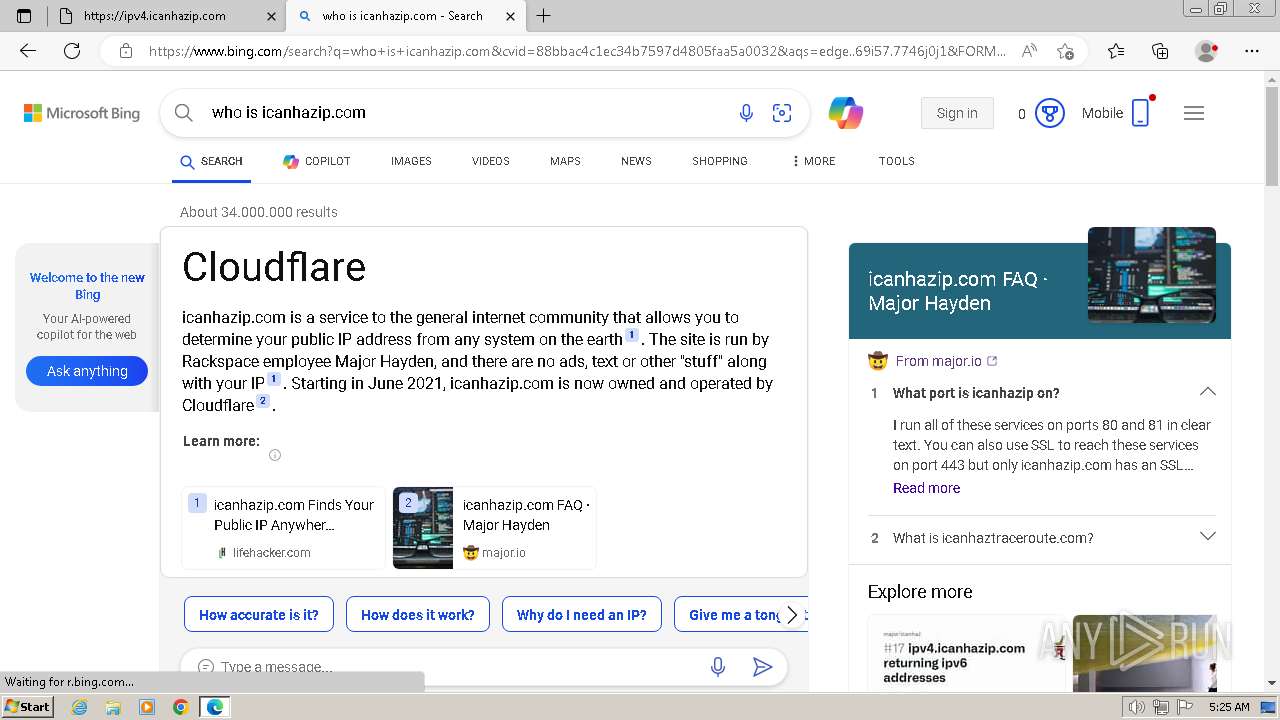Open tab actions menu icon
This screenshot has height=720, width=1280.
click(24, 15)
